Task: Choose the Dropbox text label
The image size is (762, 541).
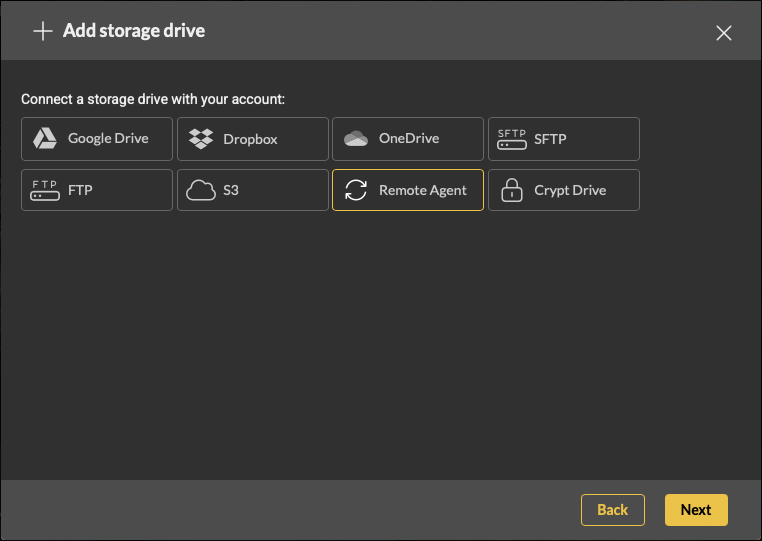Action: tap(250, 139)
